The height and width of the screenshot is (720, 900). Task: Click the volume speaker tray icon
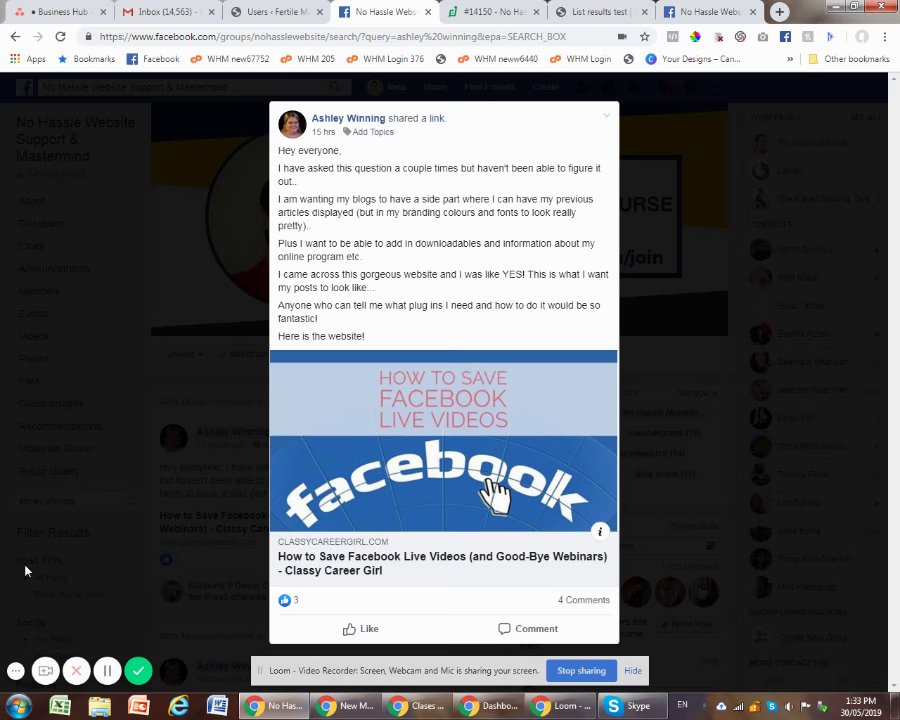789,706
